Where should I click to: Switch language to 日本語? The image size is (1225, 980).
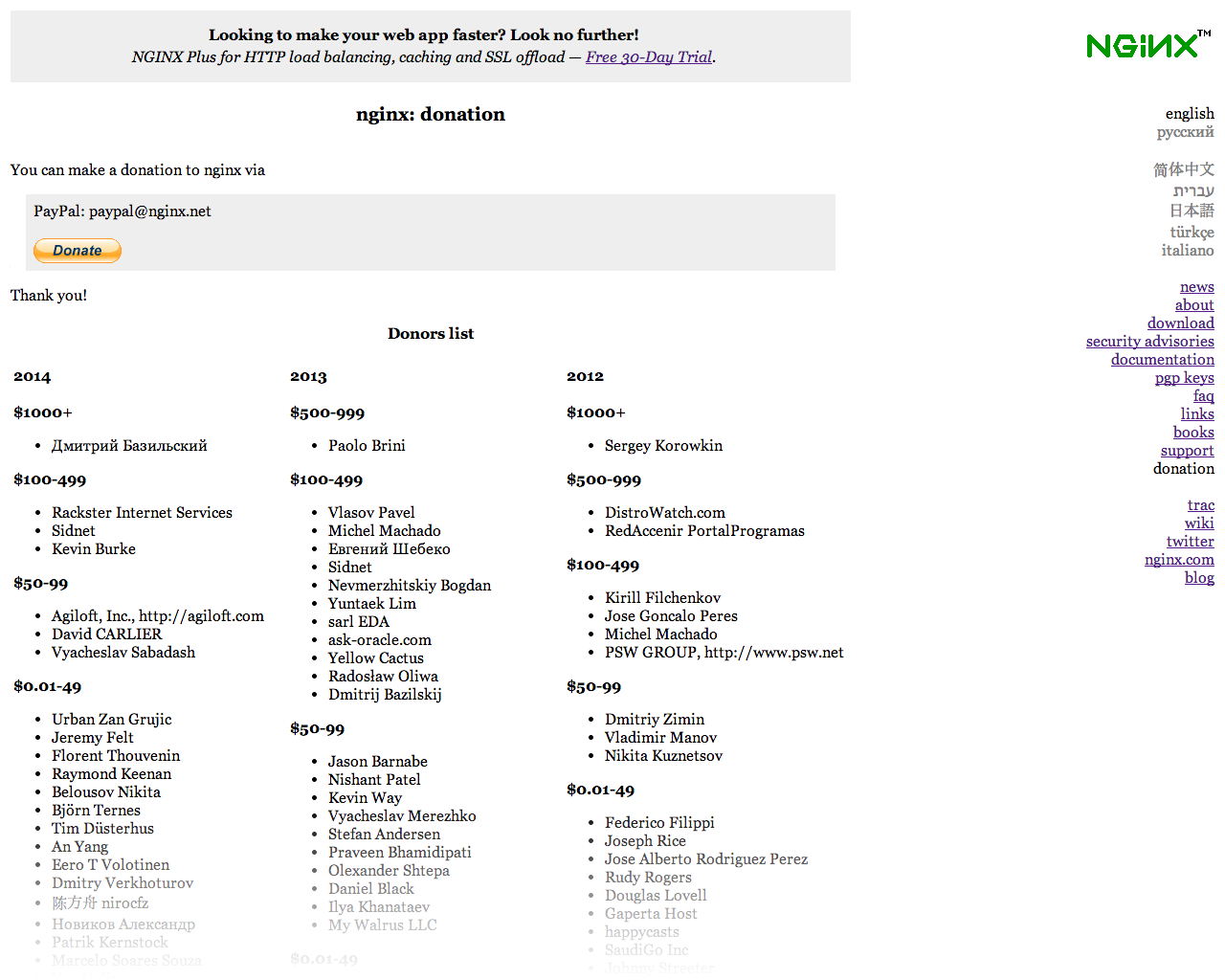coord(1192,211)
